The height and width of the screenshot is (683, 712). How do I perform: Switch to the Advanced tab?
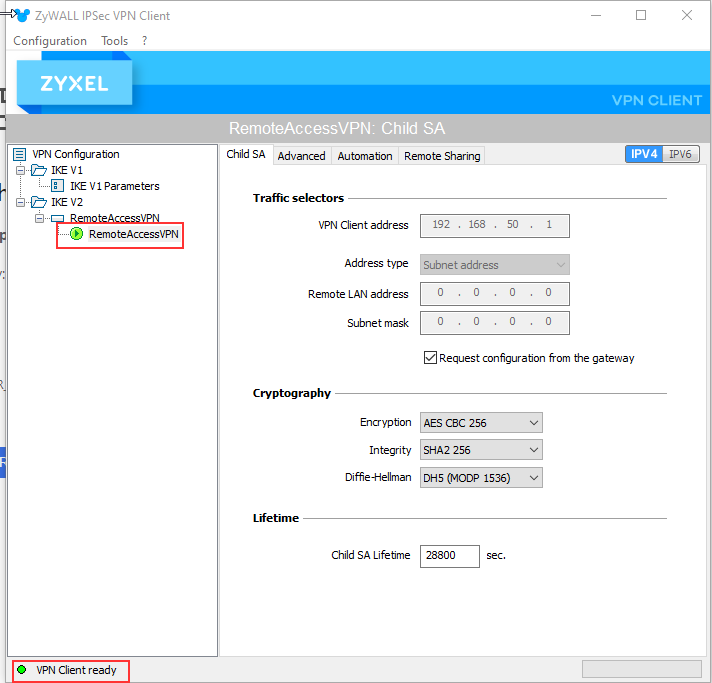301,156
